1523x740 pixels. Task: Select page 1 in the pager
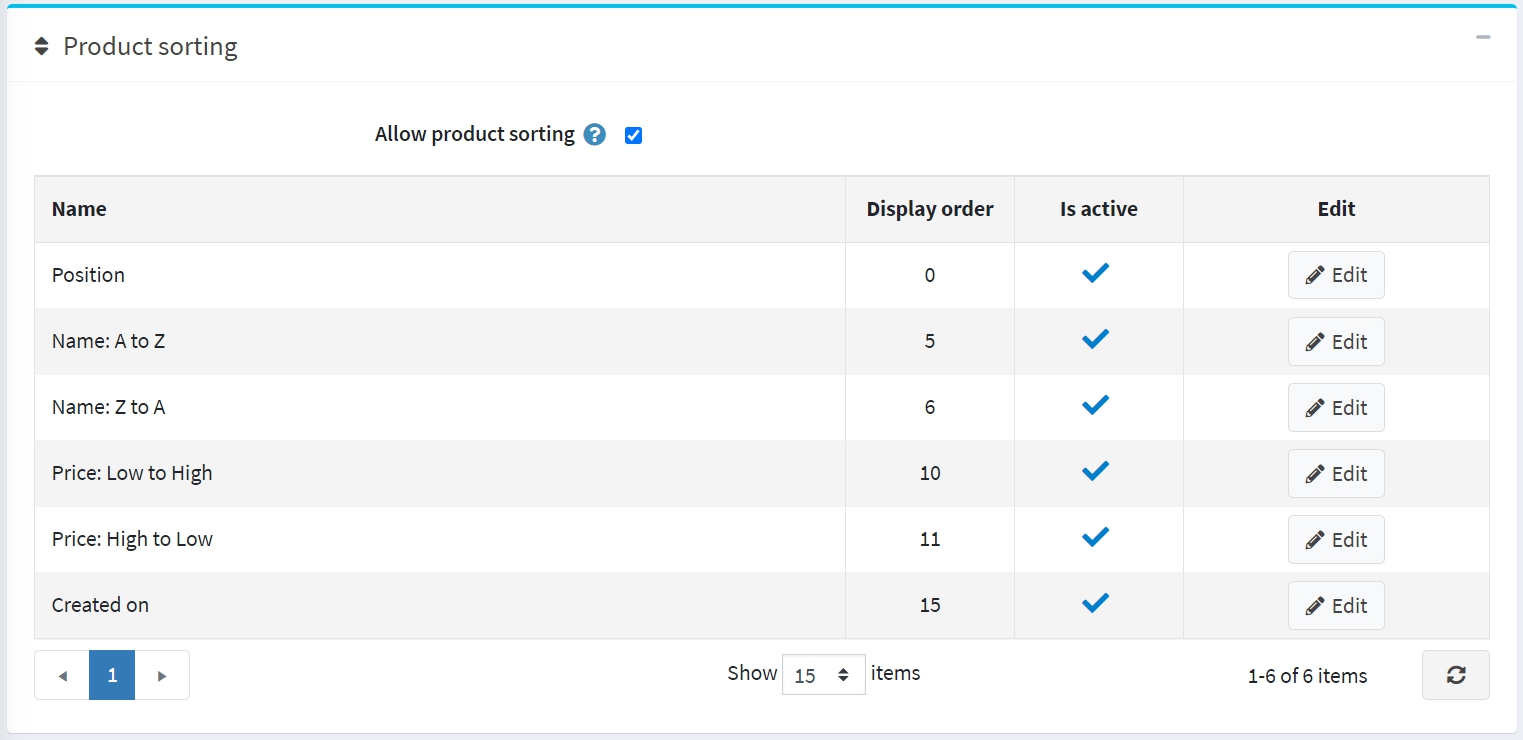coord(112,676)
